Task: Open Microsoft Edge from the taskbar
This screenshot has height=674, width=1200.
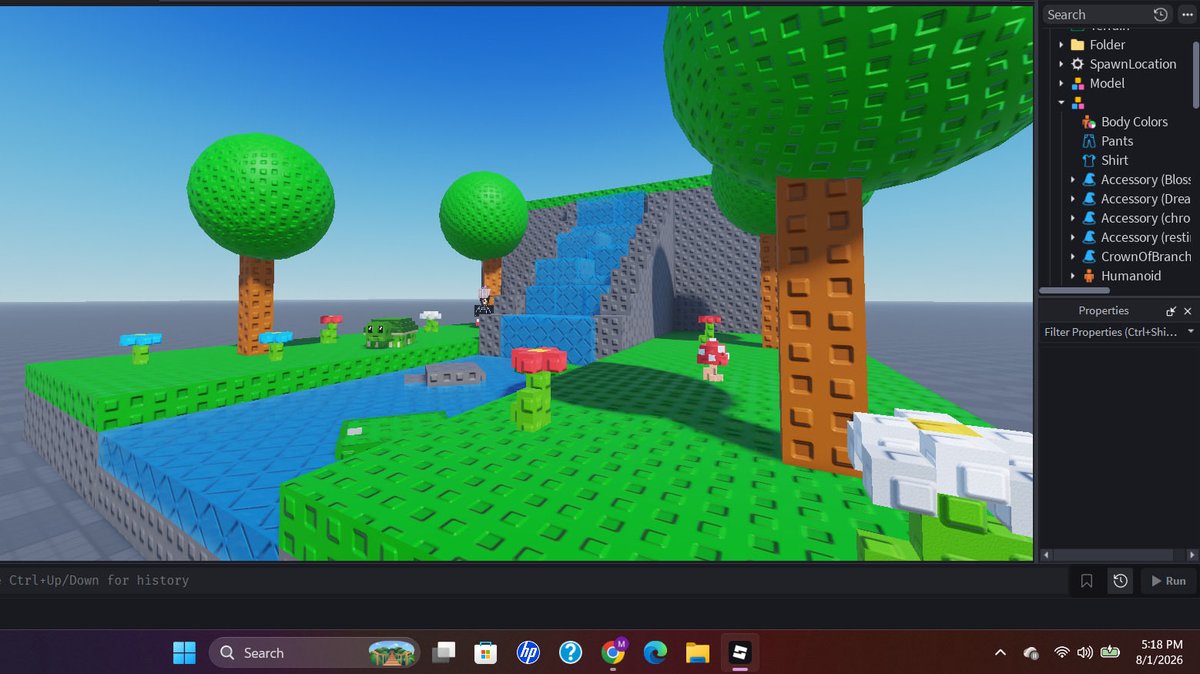Action: [x=655, y=653]
